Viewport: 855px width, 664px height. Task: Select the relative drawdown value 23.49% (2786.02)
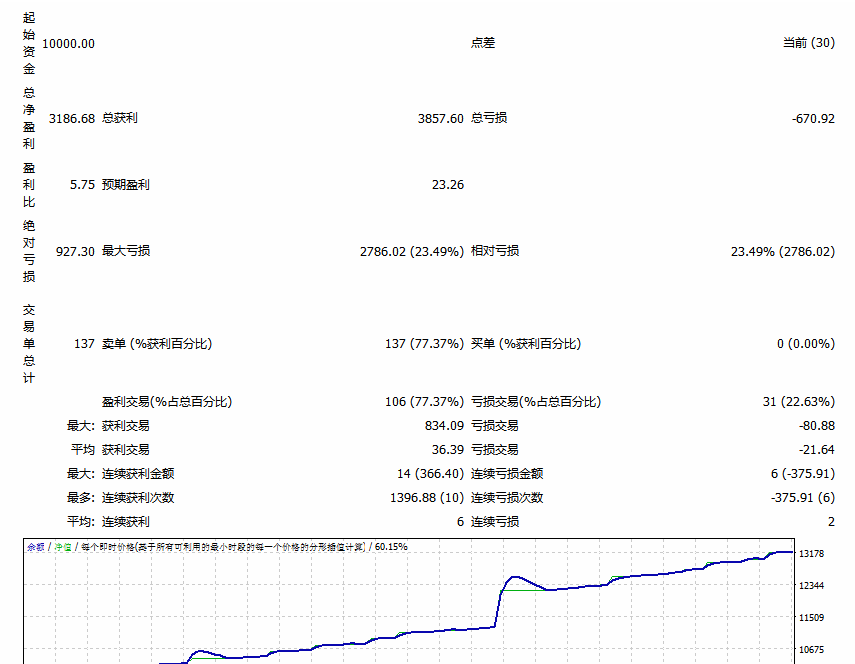[x=782, y=251]
